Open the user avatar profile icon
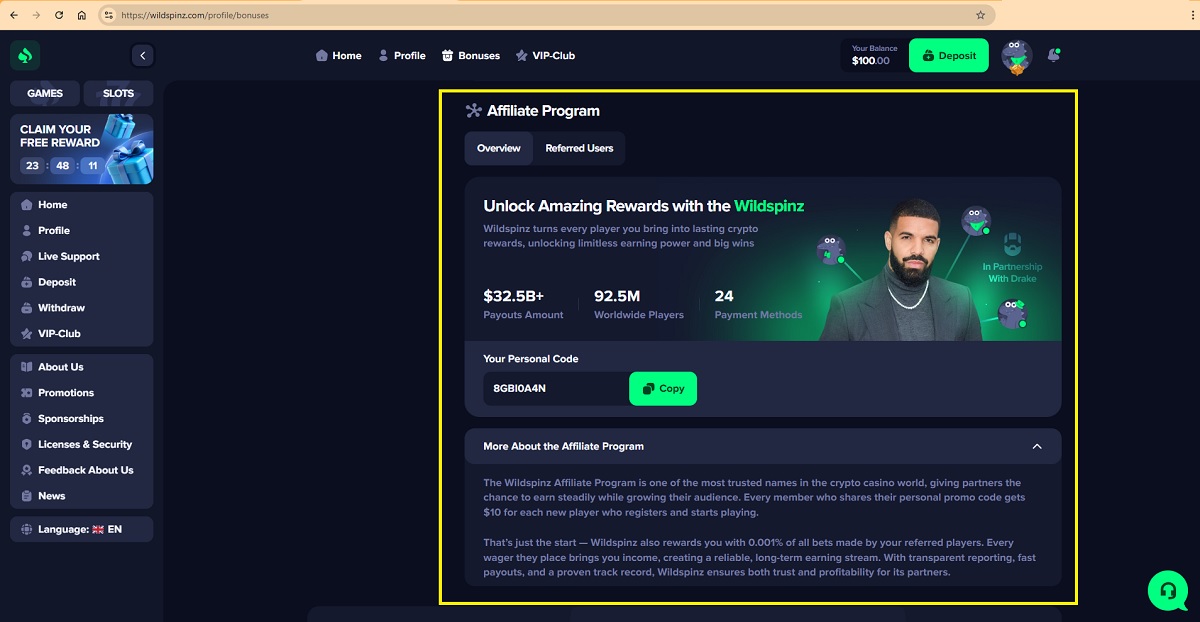 pyautogui.click(x=1016, y=56)
